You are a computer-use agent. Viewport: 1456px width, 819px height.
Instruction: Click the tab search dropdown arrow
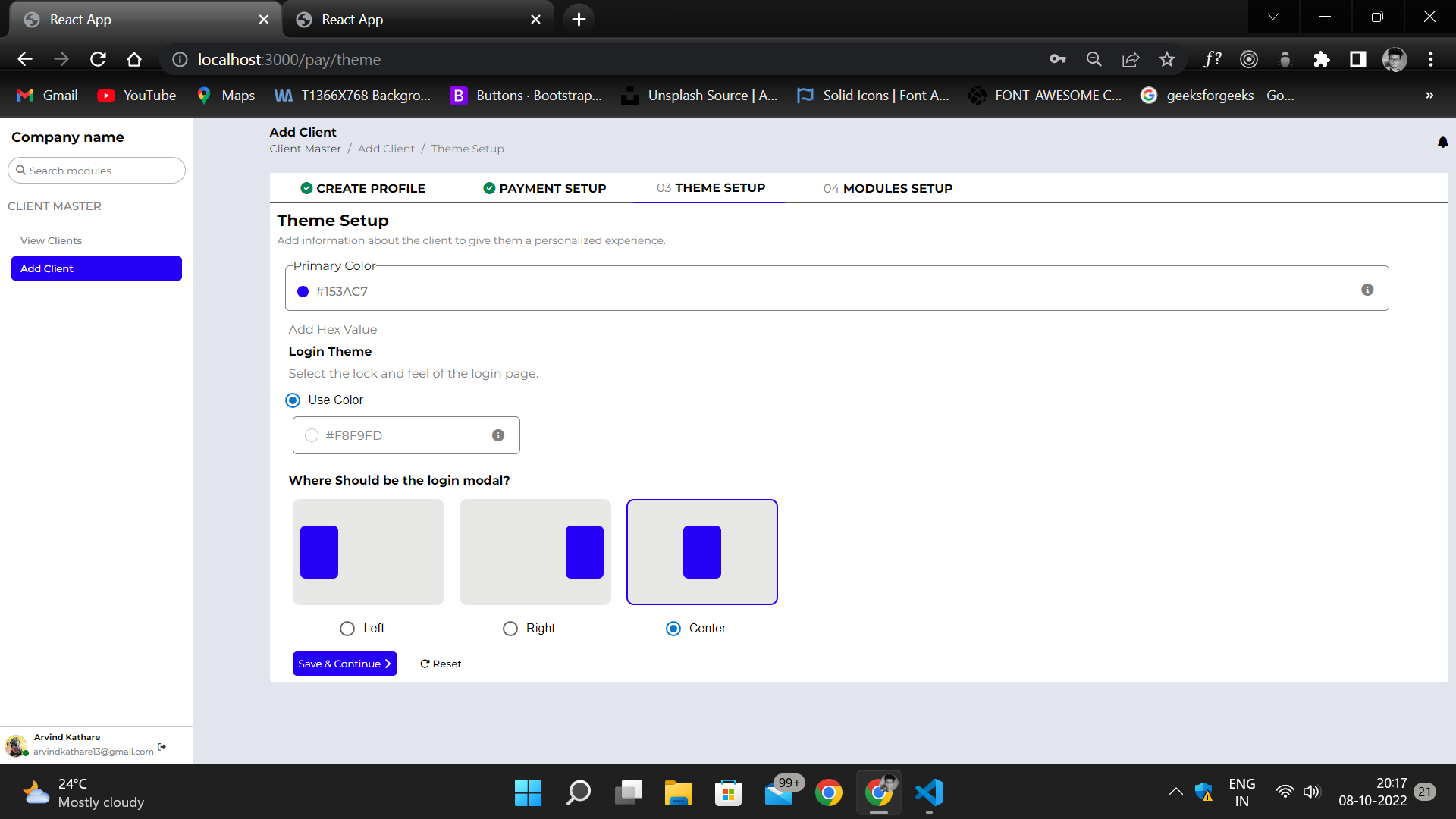1272,16
